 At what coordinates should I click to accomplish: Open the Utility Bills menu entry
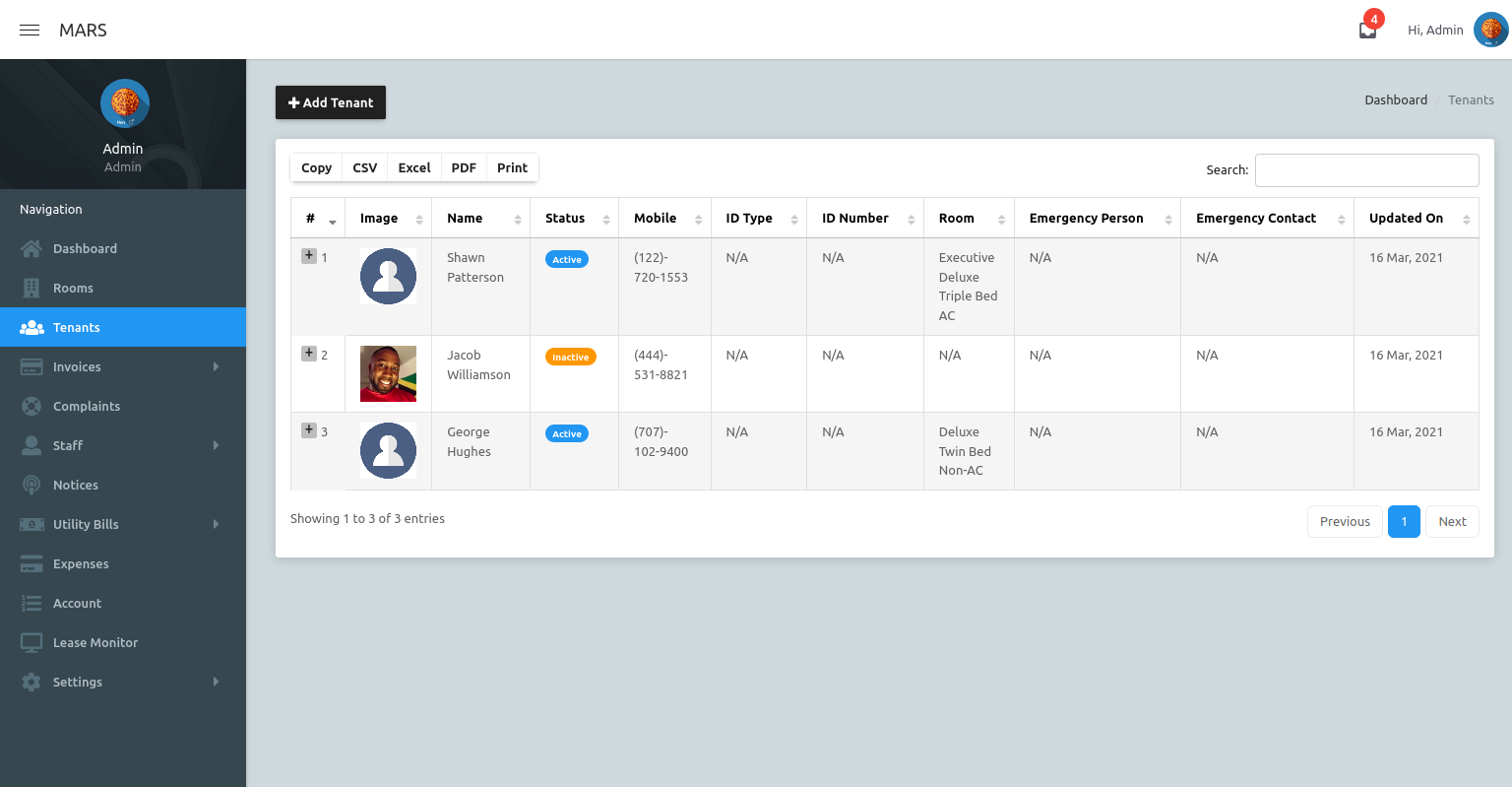click(x=88, y=524)
